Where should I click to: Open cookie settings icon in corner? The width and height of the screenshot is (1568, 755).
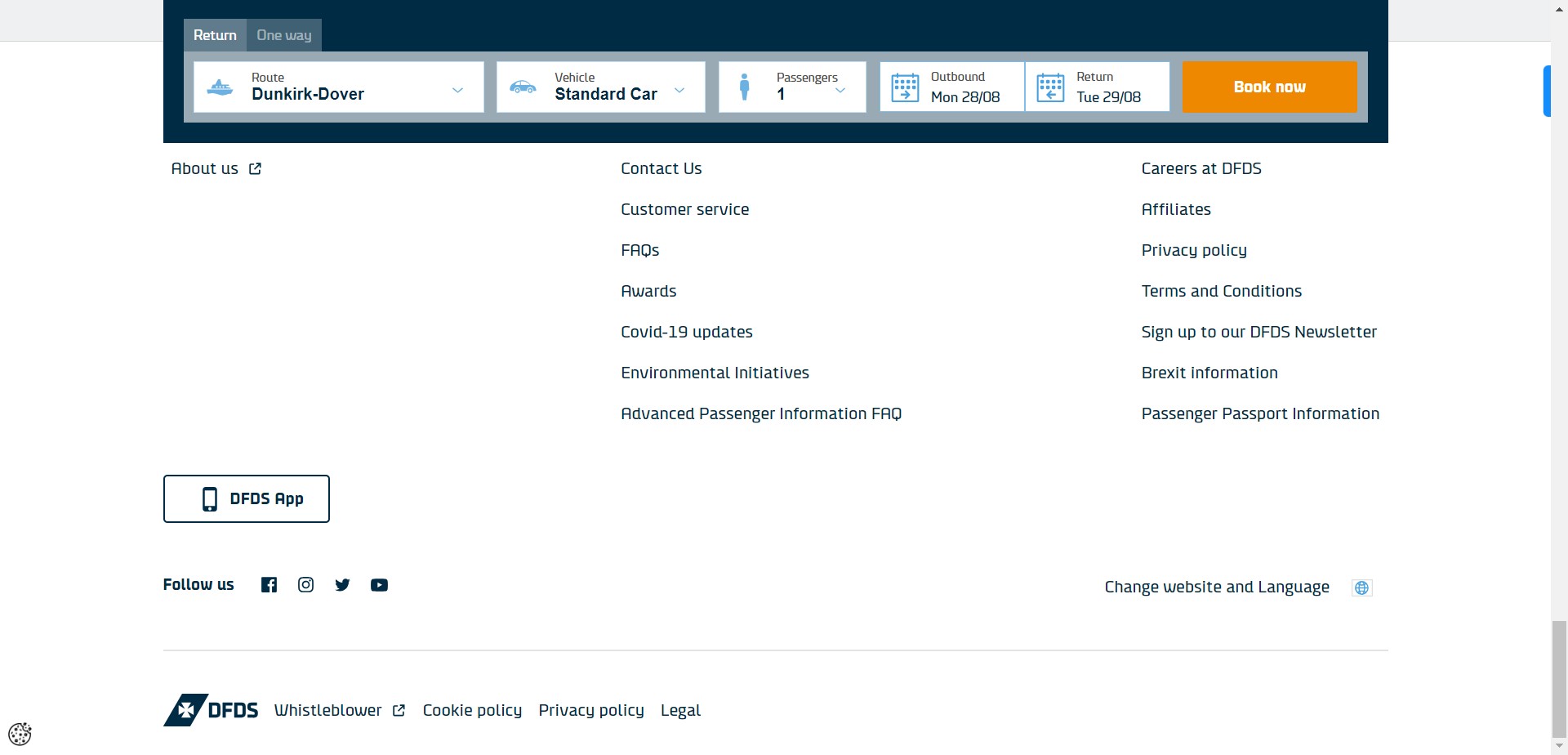[20, 734]
